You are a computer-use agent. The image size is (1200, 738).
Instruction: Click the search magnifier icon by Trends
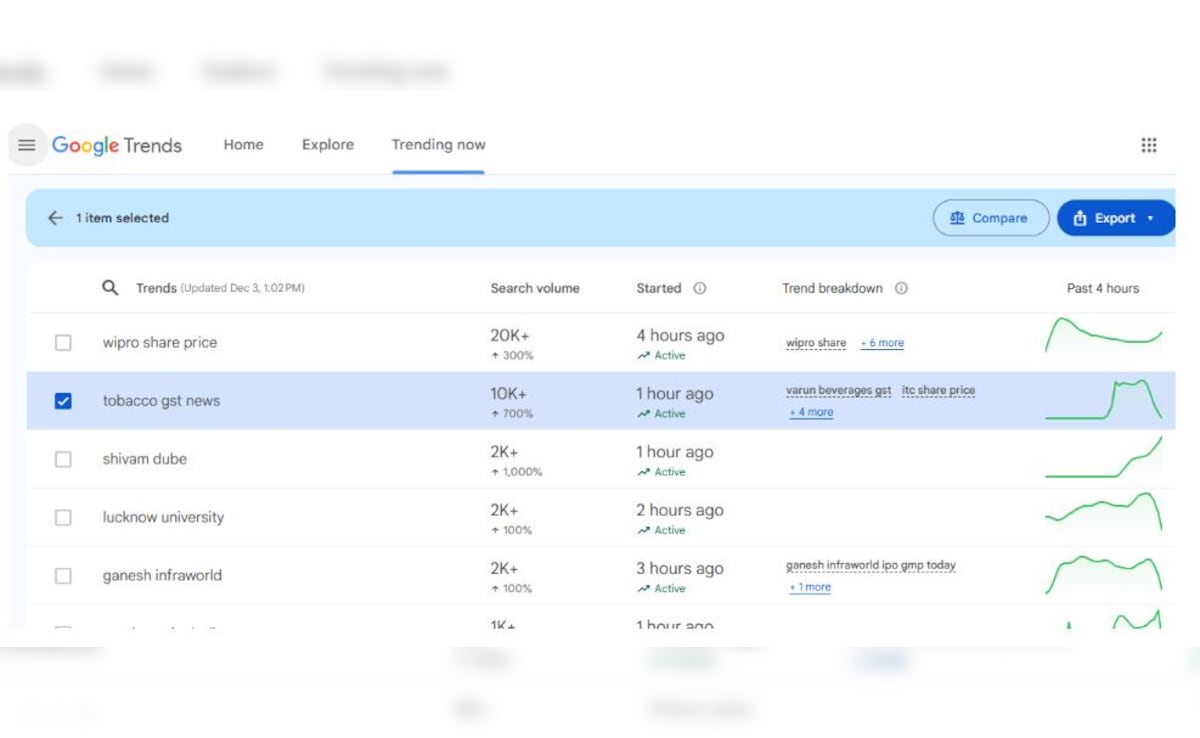pos(110,288)
